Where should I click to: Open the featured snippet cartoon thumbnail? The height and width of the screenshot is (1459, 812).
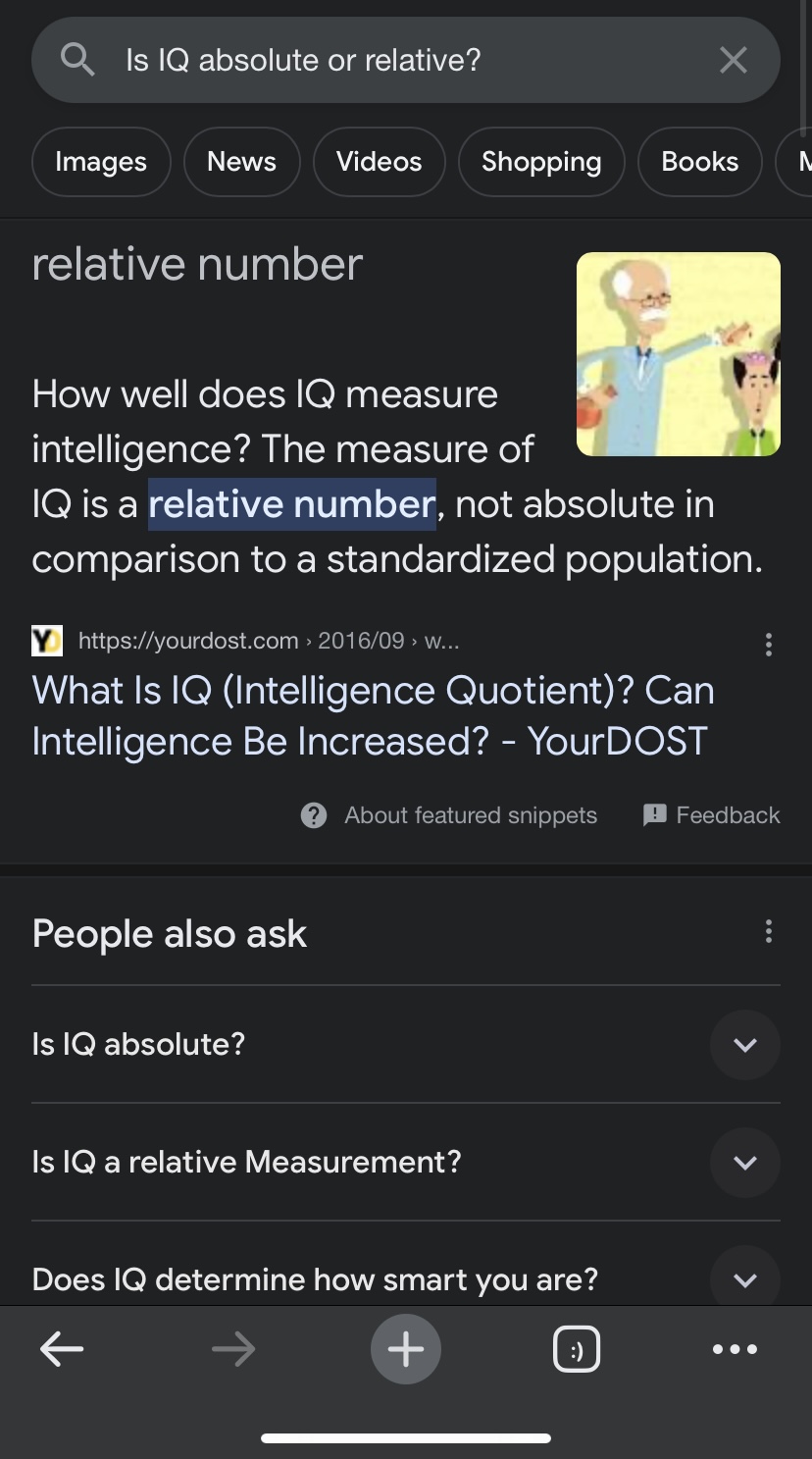click(678, 354)
